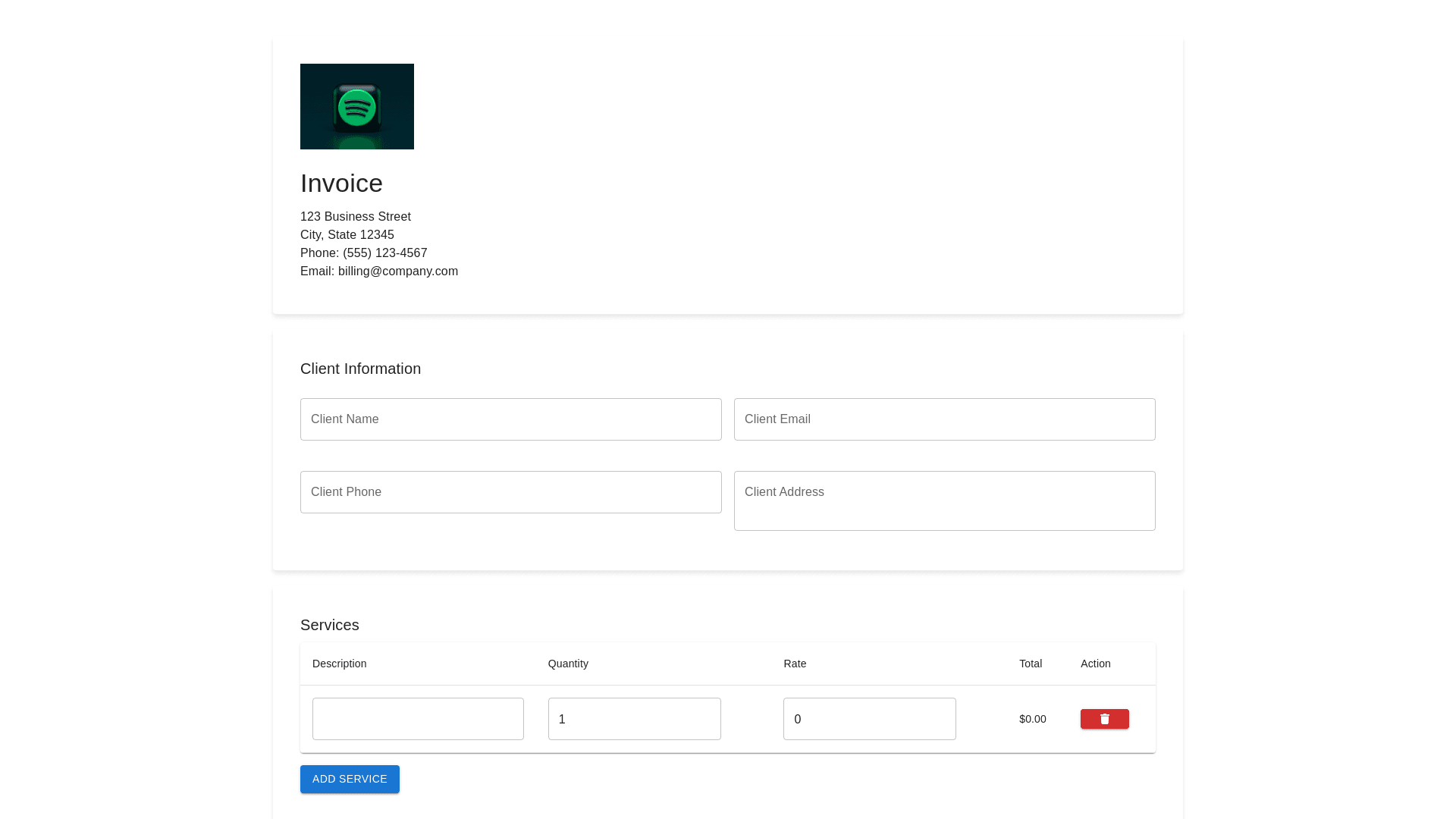Select the Rate field showing 0
The width and height of the screenshot is (1456, 819).
pyautogui.click(x=869, y=719)
